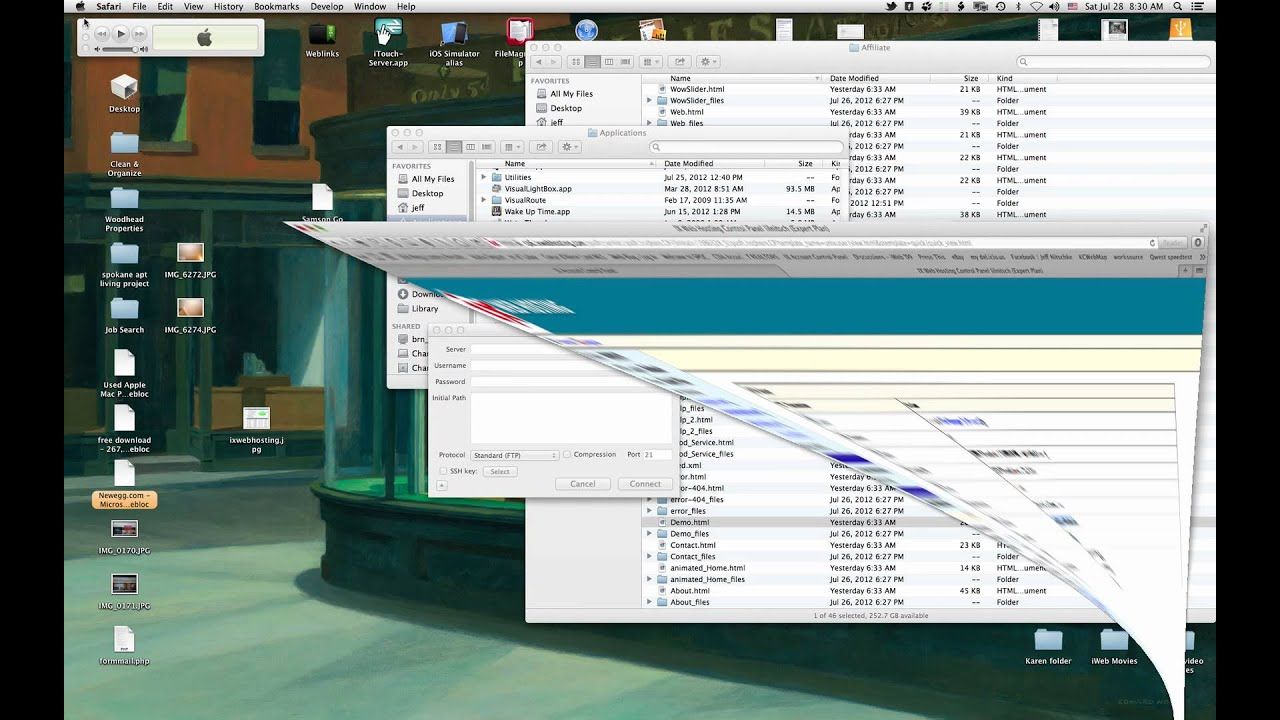Open Action gear menu in Affiliate window
1280x720 pixels.
point(708,62)
